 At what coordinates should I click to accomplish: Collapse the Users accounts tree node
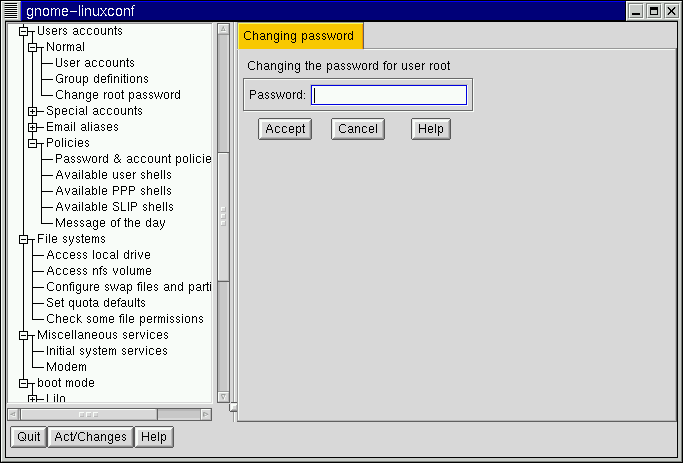coord(23,31)
